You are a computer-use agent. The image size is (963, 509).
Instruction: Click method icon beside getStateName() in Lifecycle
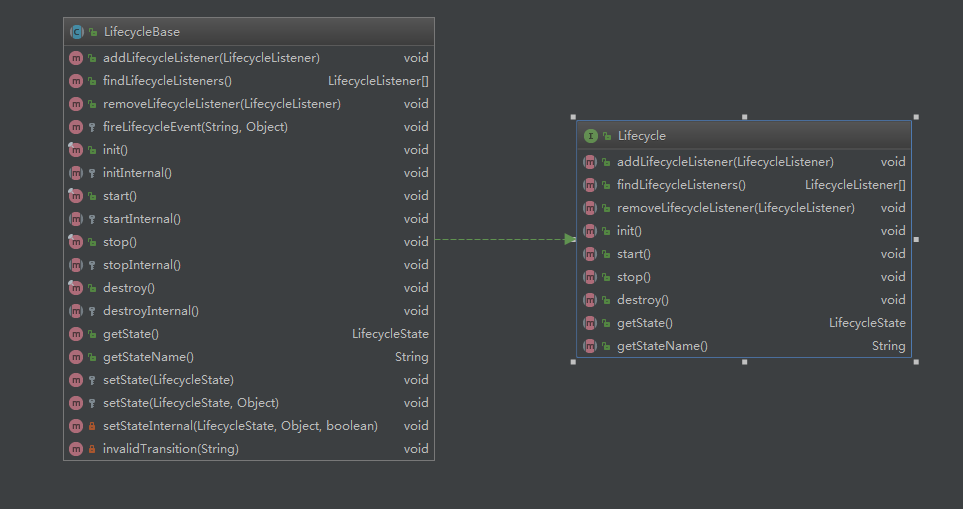pos(590,346)
